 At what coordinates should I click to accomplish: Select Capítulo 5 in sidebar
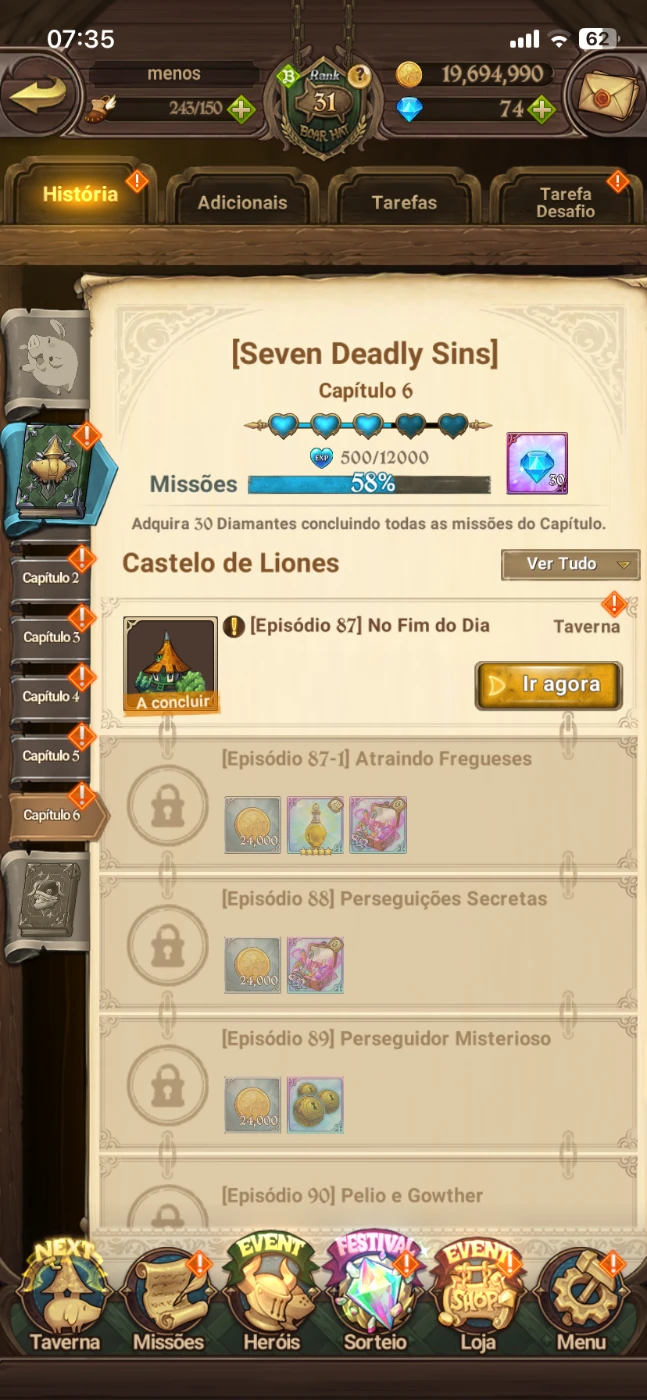[x=52, y=756]
